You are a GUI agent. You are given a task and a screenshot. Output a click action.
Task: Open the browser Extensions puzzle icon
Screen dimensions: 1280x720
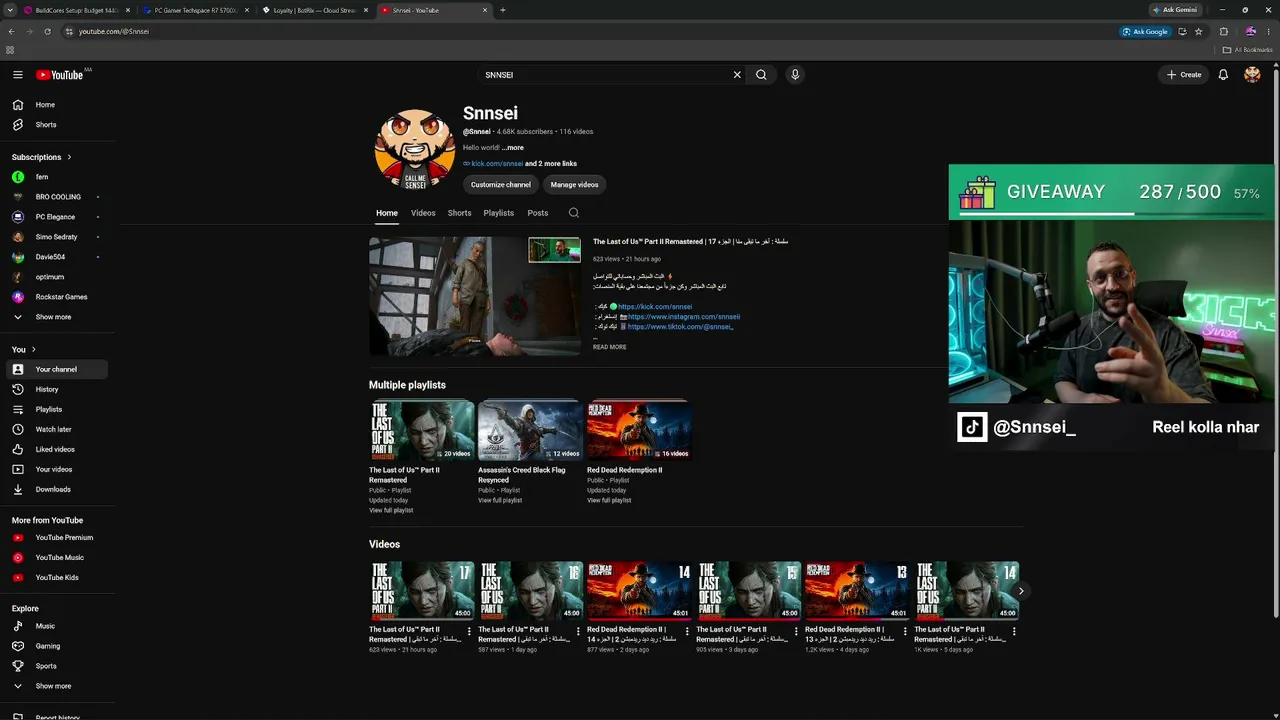coord(1223,31)
